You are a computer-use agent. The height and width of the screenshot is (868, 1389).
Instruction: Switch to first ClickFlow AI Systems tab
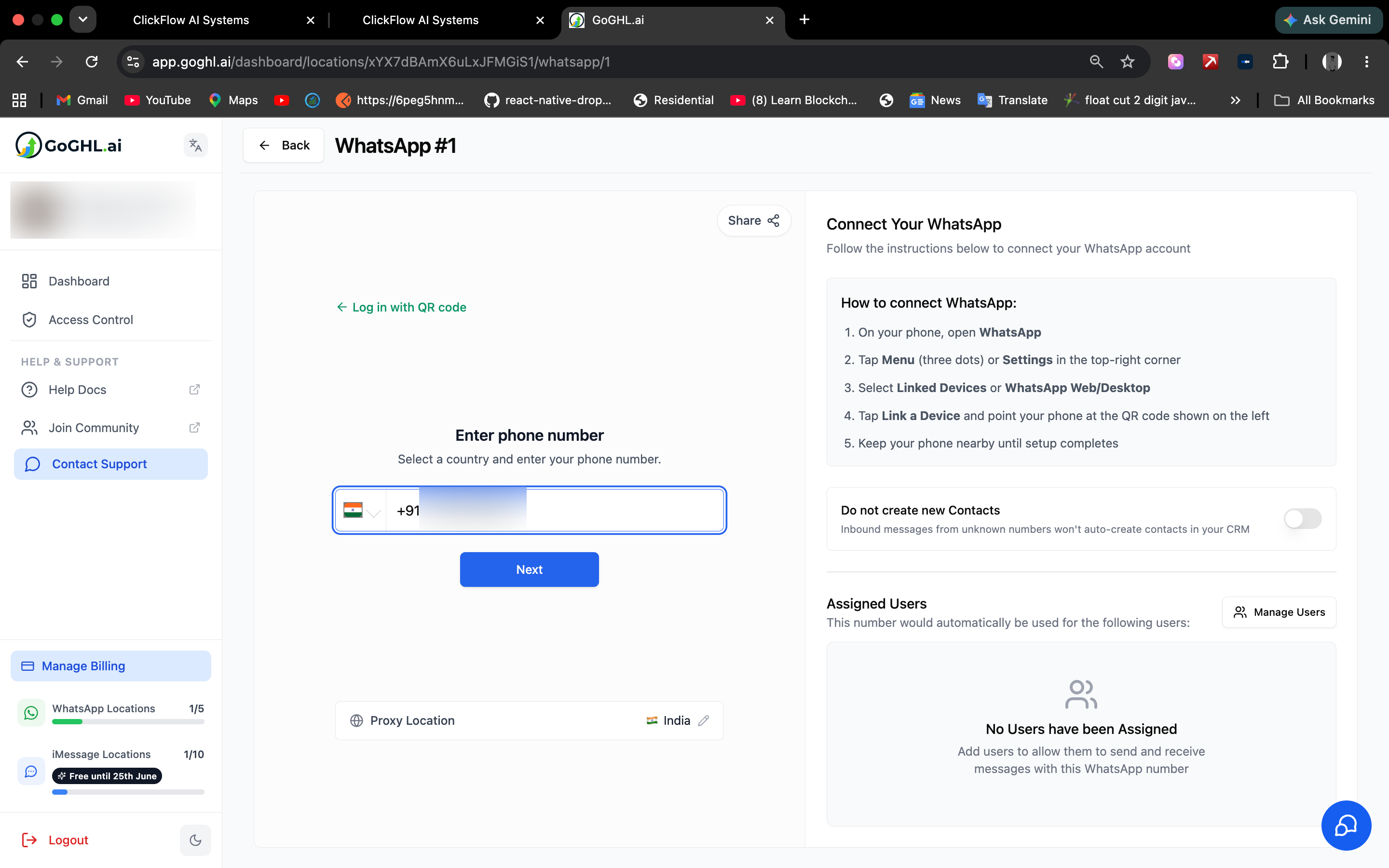191,20
